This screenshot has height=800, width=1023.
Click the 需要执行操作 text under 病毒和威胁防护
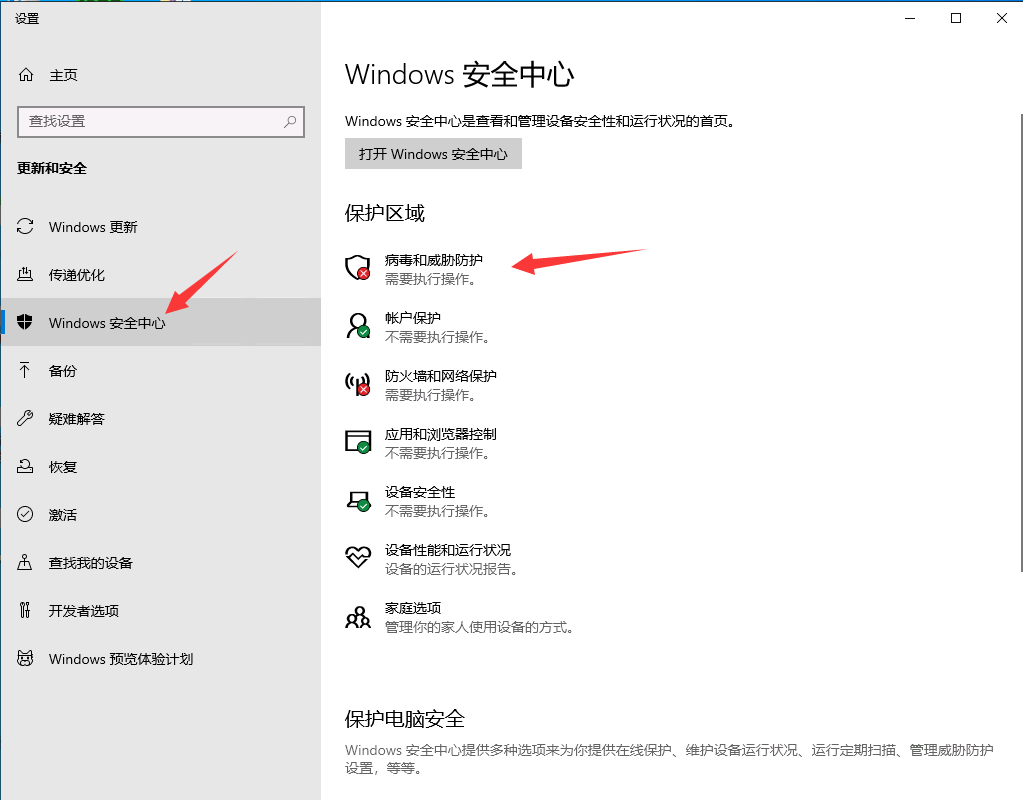[x=431, y=279]
